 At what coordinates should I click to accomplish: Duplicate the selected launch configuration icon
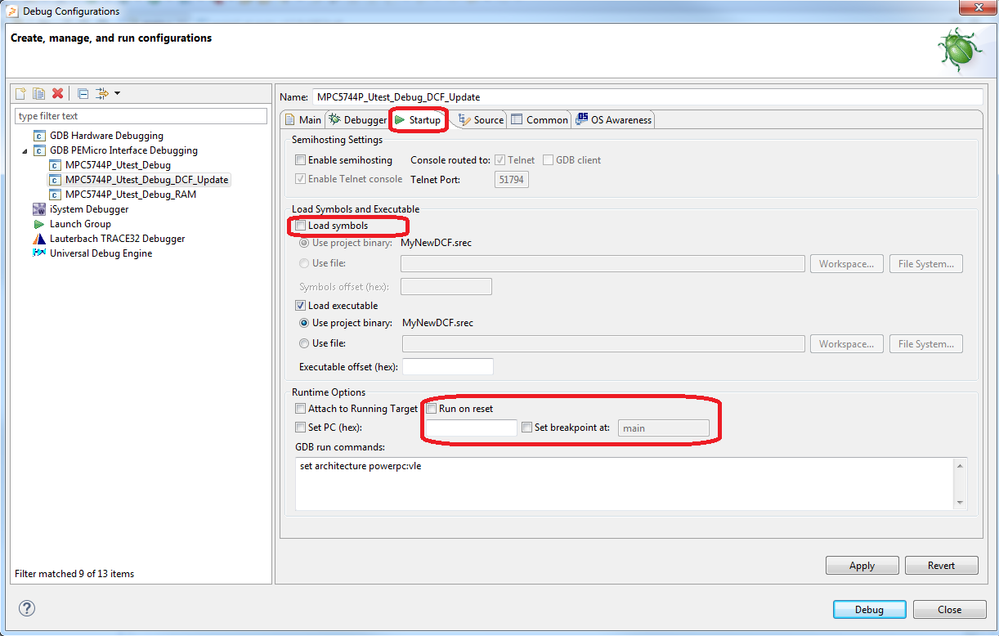(39, 94)
